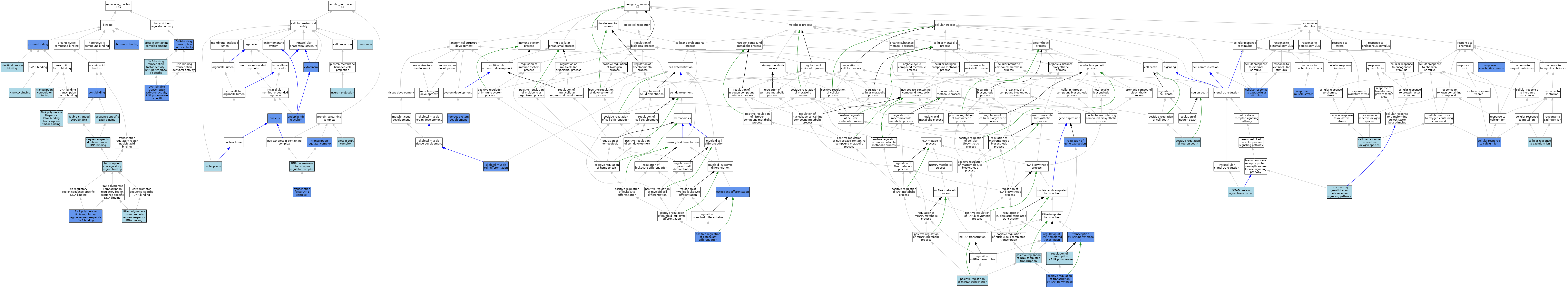Select the cellular_component root node
This screenshot has width=1568, height=288.
[x=342, y=6]
